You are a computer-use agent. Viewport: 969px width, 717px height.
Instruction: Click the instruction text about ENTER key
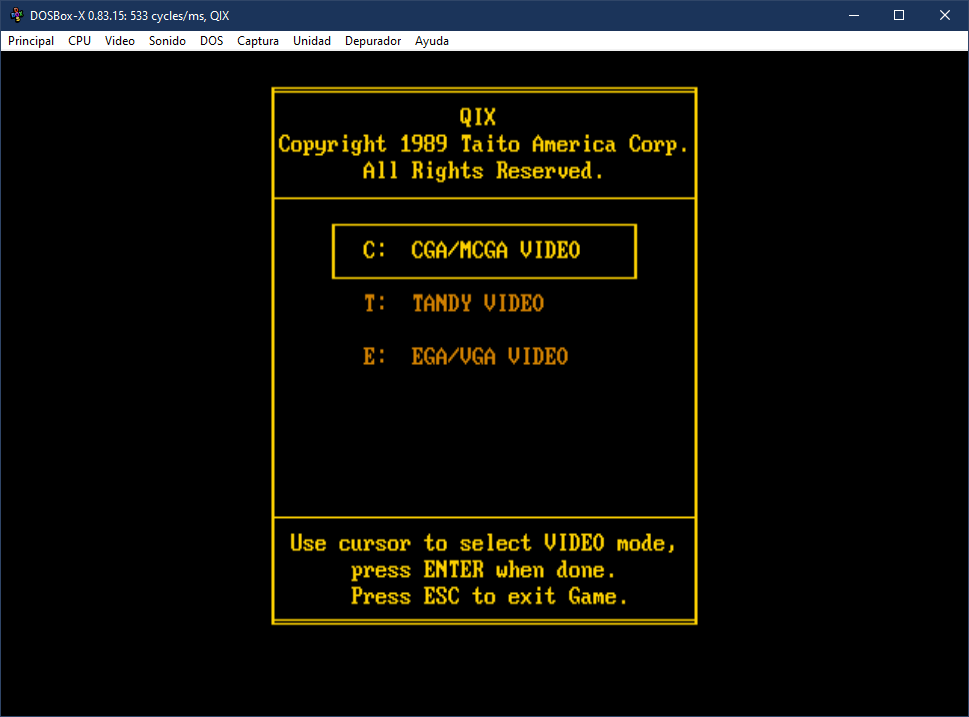483,570
